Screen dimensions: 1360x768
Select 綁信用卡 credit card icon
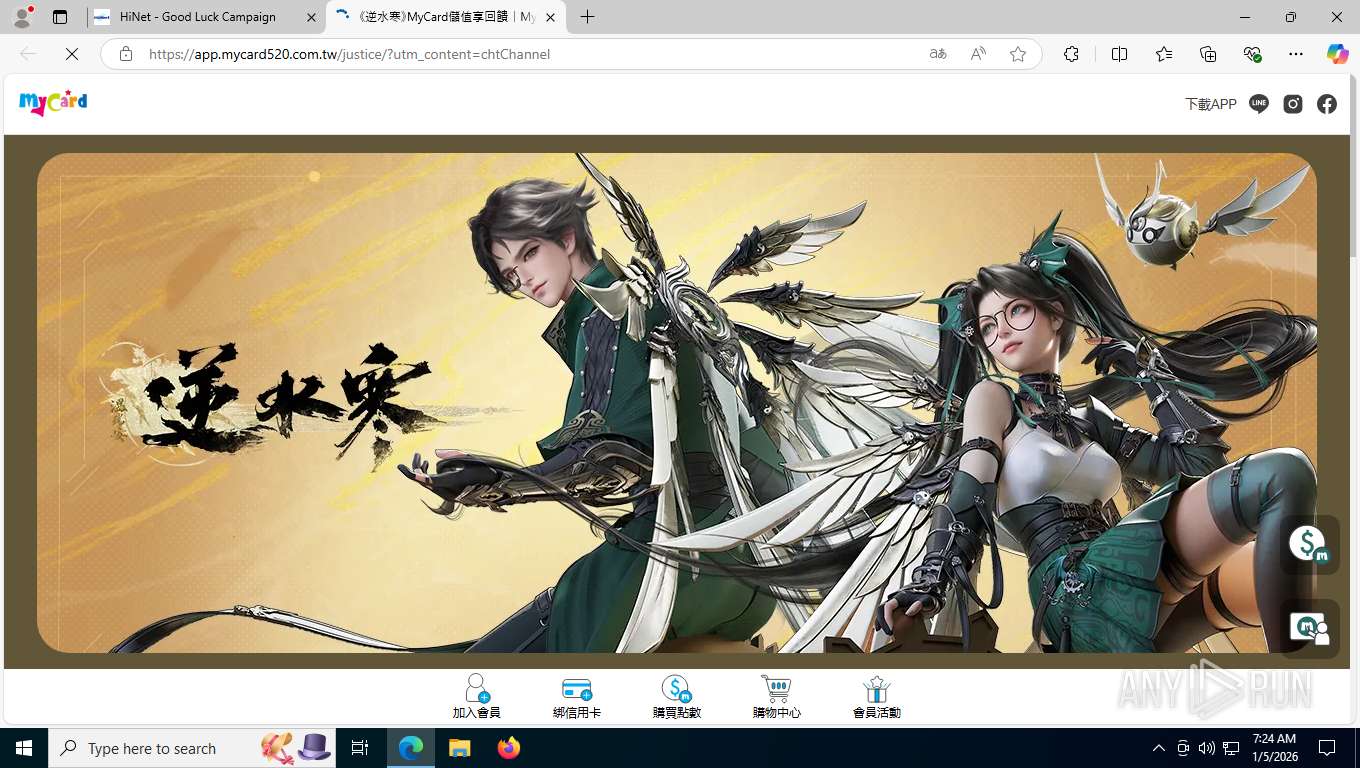[577, 696]
